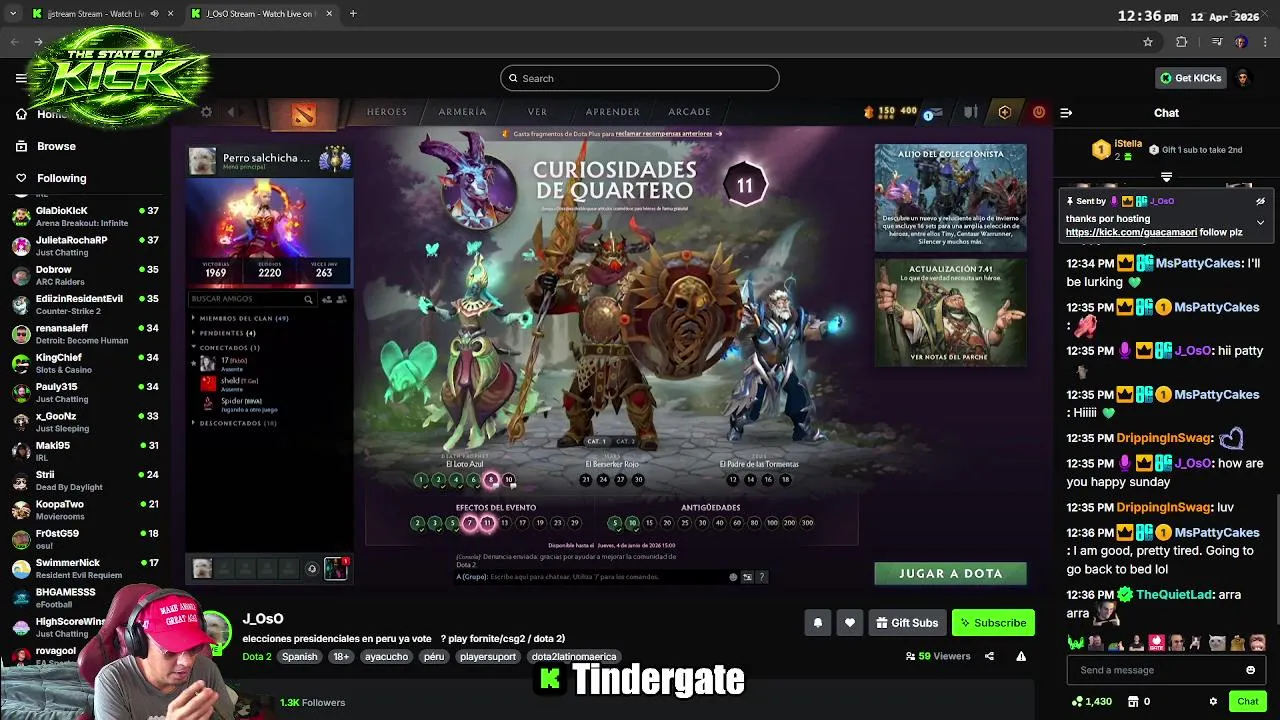Click the Dota party group icon
Screen dimensions: 1280x720
(x=342, y=299)
